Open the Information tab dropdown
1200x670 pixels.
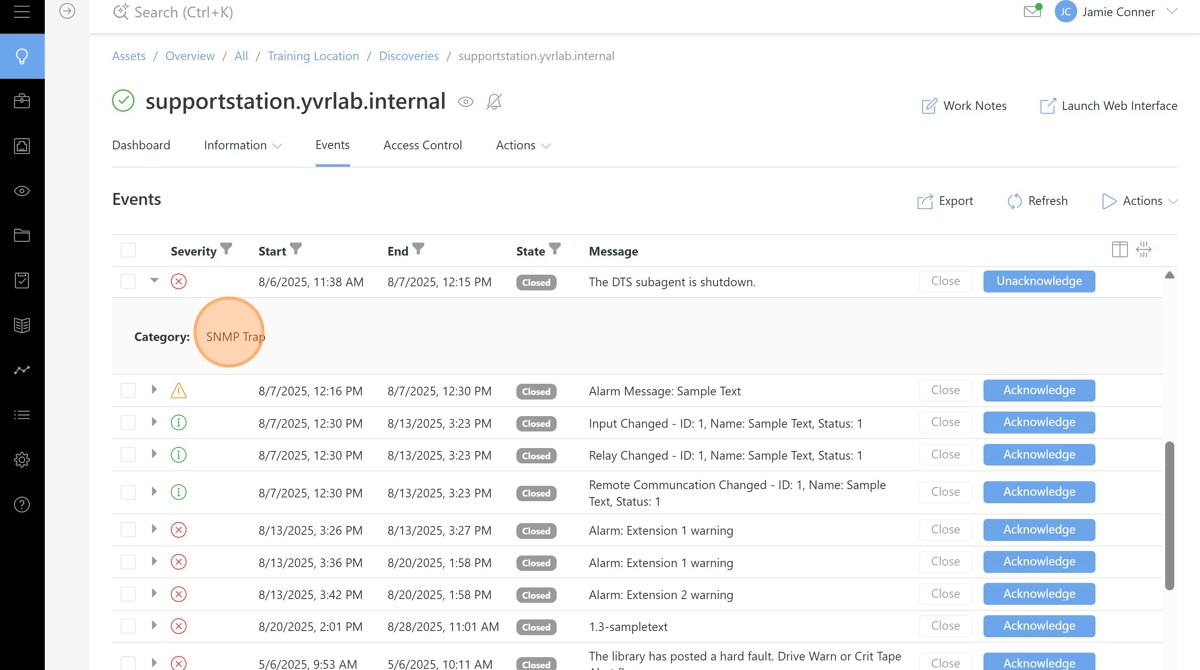pyautogui.click(x=242, y=145)
